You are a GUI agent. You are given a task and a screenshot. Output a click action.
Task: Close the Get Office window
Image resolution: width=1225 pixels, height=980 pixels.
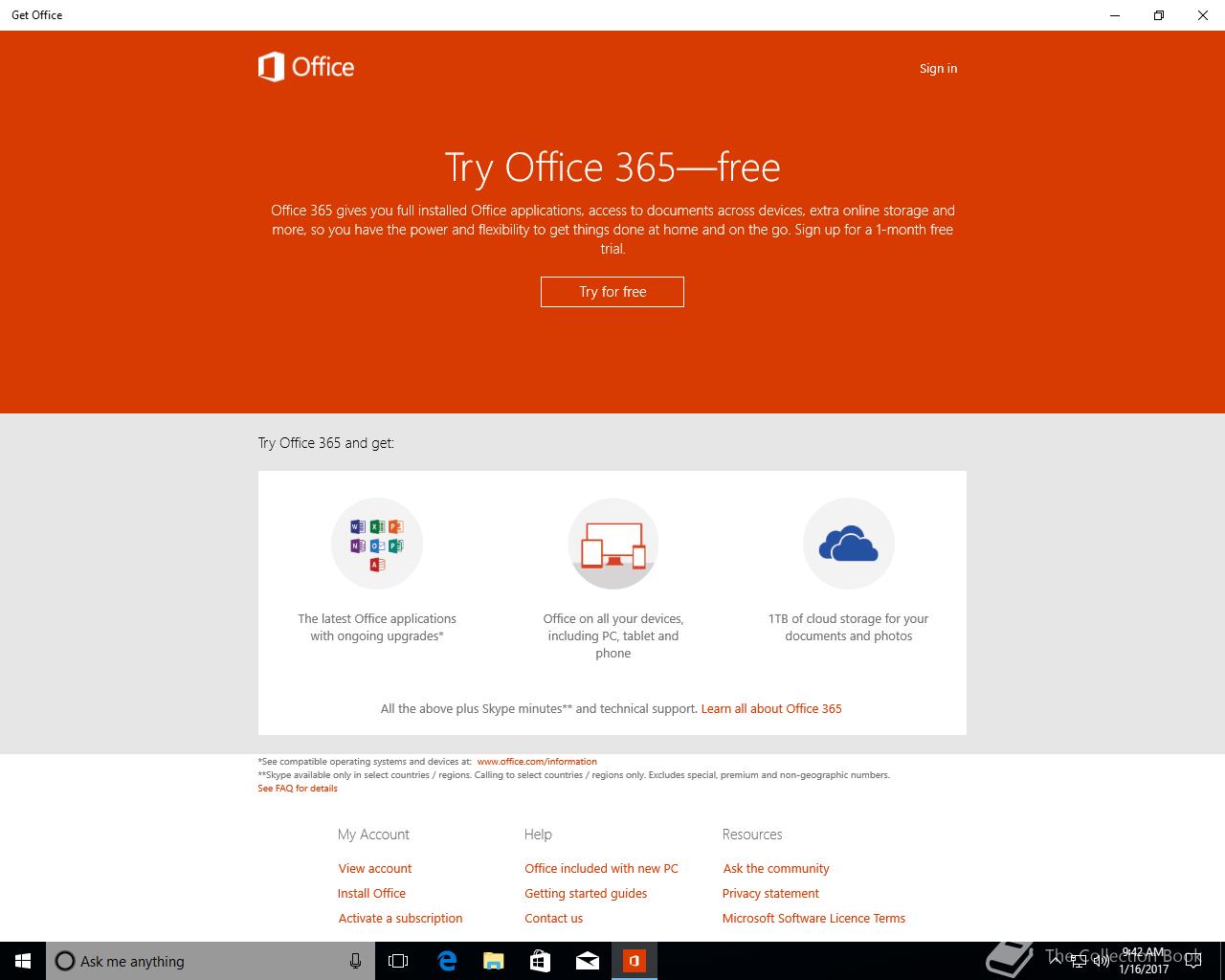coord(1203,15)
